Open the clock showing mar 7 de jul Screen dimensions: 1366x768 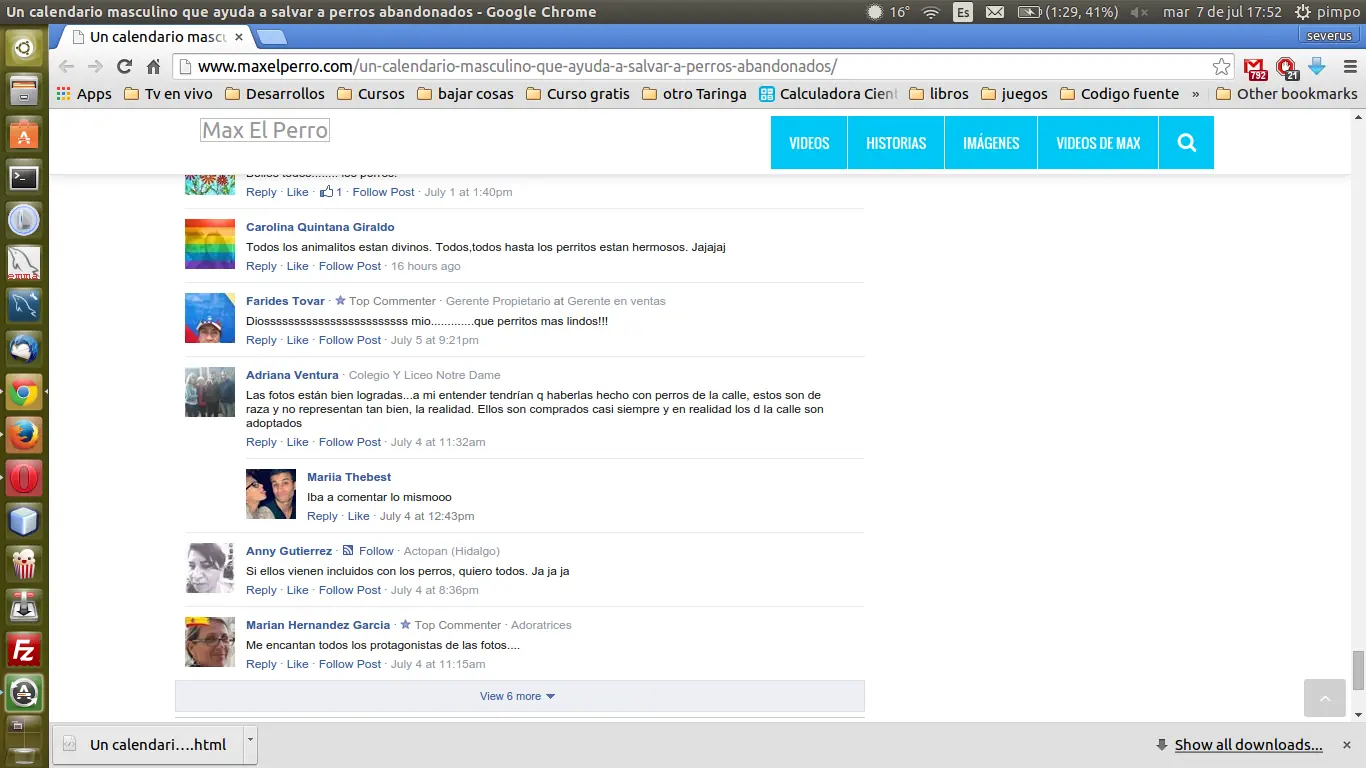[x=1222, y=12]
